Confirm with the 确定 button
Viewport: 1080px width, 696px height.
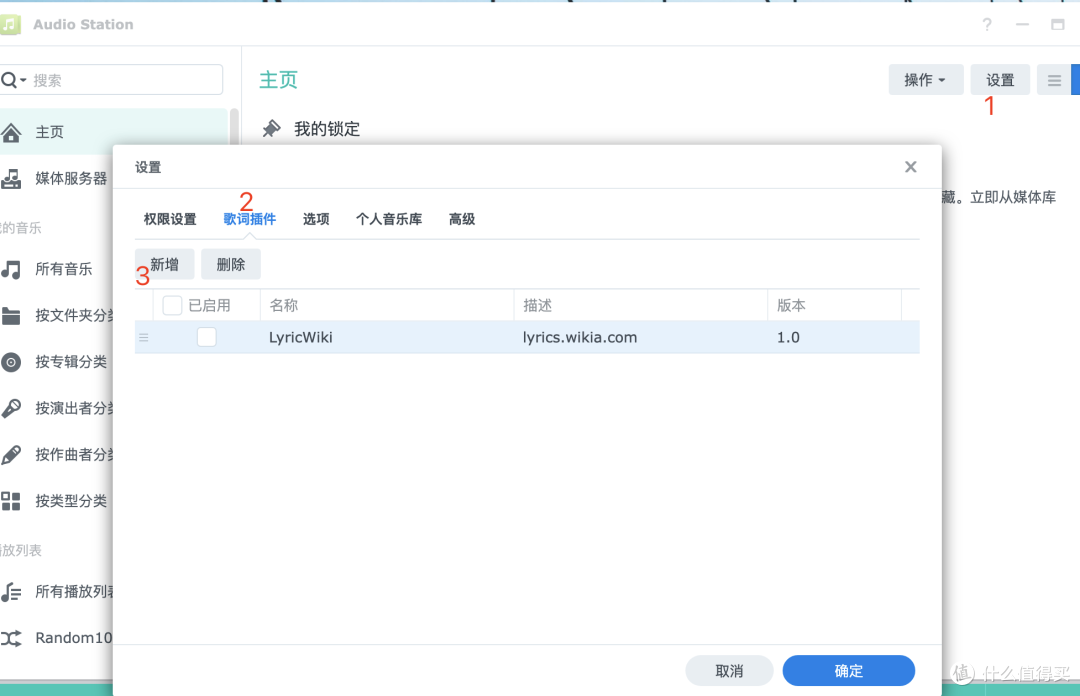(x=849, y=671)
